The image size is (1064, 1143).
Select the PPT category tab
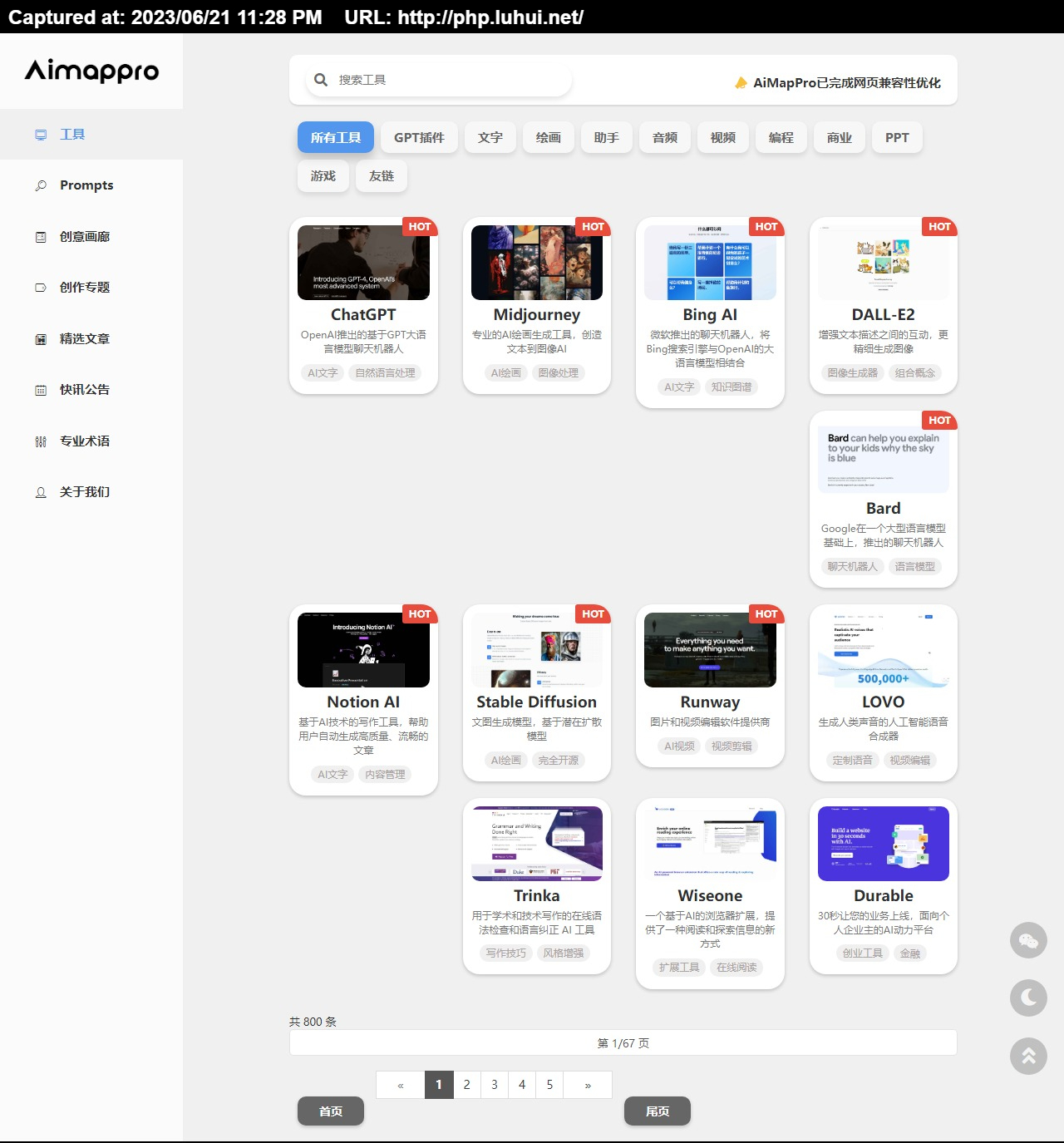pyautogui.click(x=897, y=137)
